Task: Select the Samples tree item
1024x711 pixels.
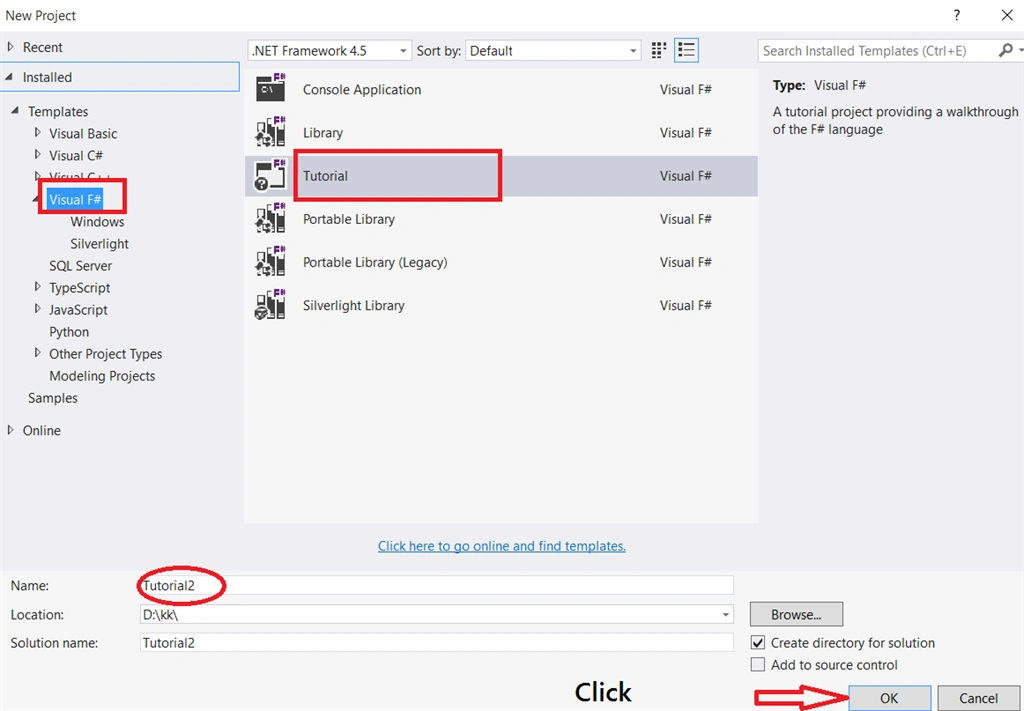Action: tap(52, 398)
